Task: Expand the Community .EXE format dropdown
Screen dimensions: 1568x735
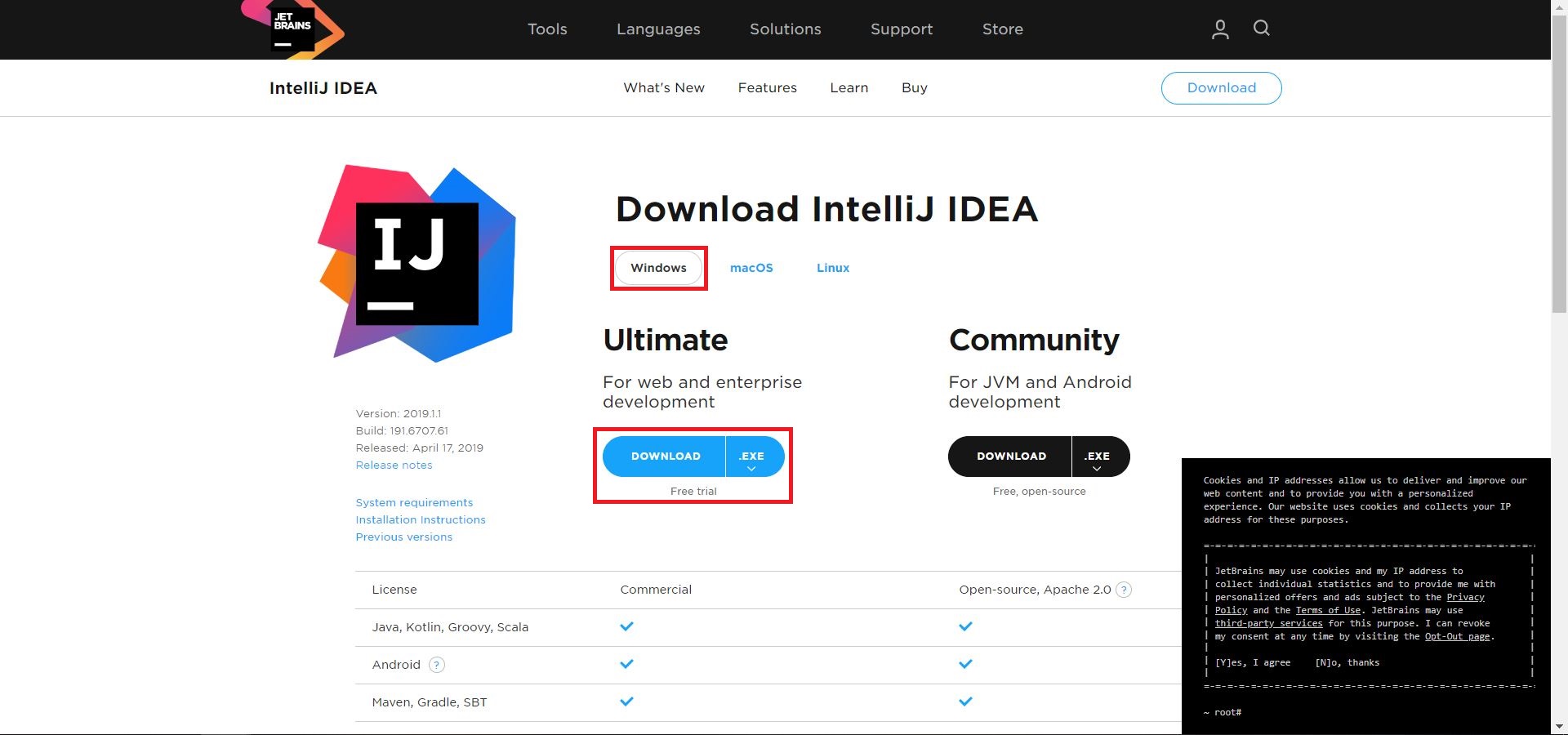Action: (1099, 457)
